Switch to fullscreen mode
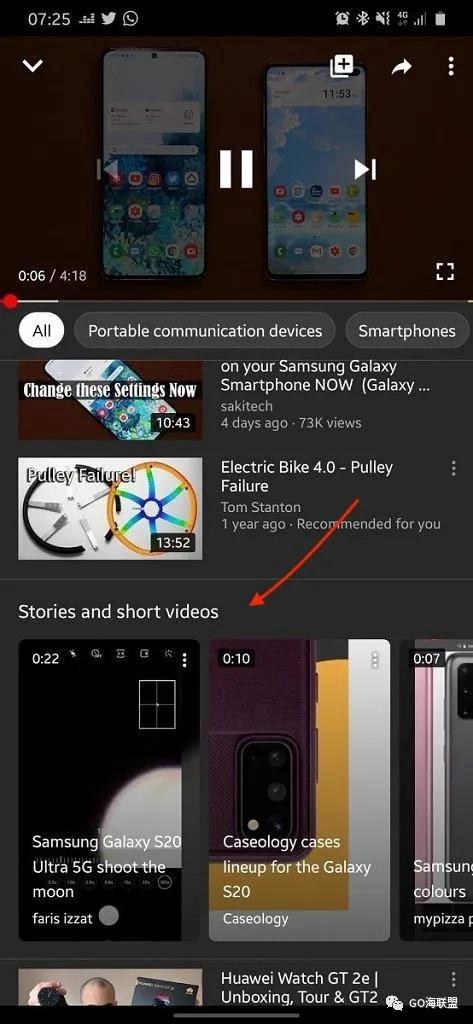The height and width of the screenshot is (1024, 473). 445,272
